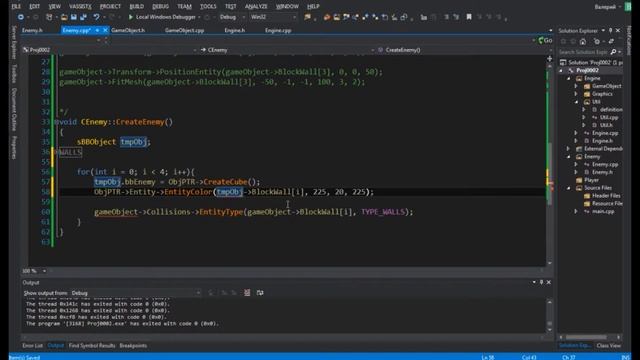The width and height of the screenshot is (640, 360).
Task: Open the VASSISTX menu
Action: pos(80,7)
